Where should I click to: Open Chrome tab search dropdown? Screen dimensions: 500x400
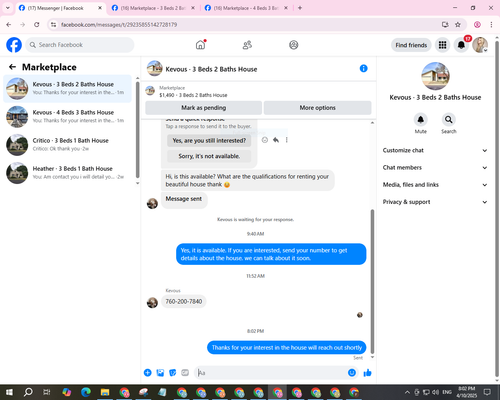coord(8,8)
